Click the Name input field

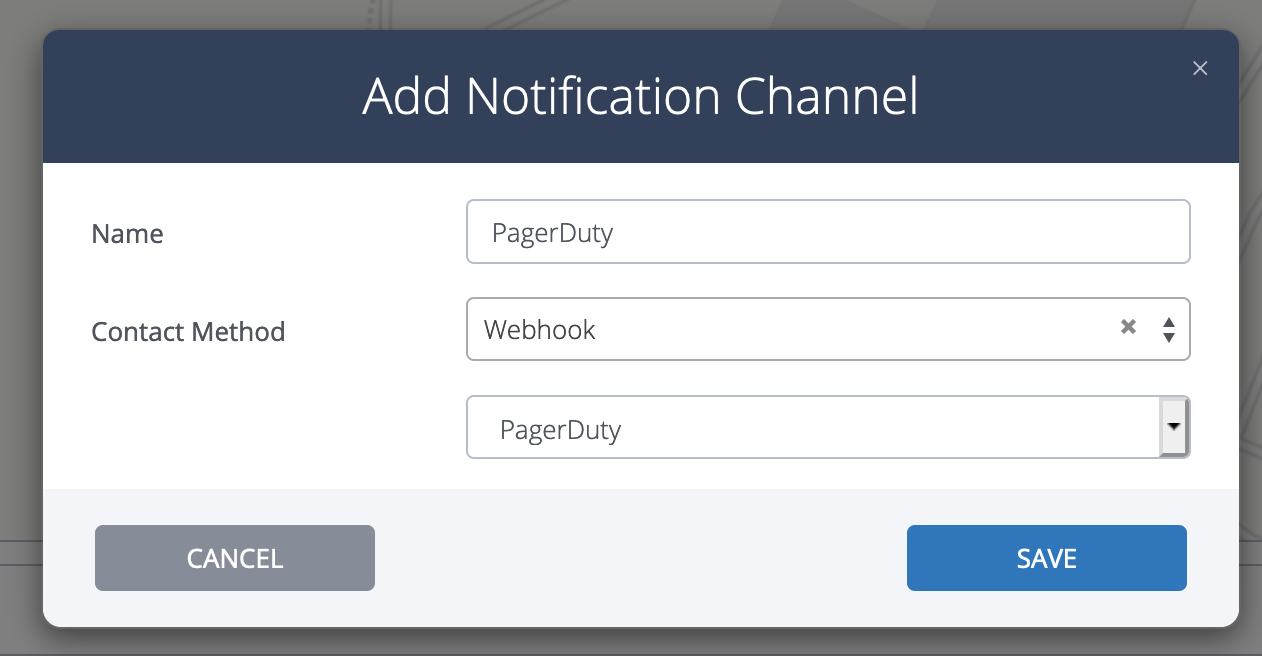tap(828, 232)
